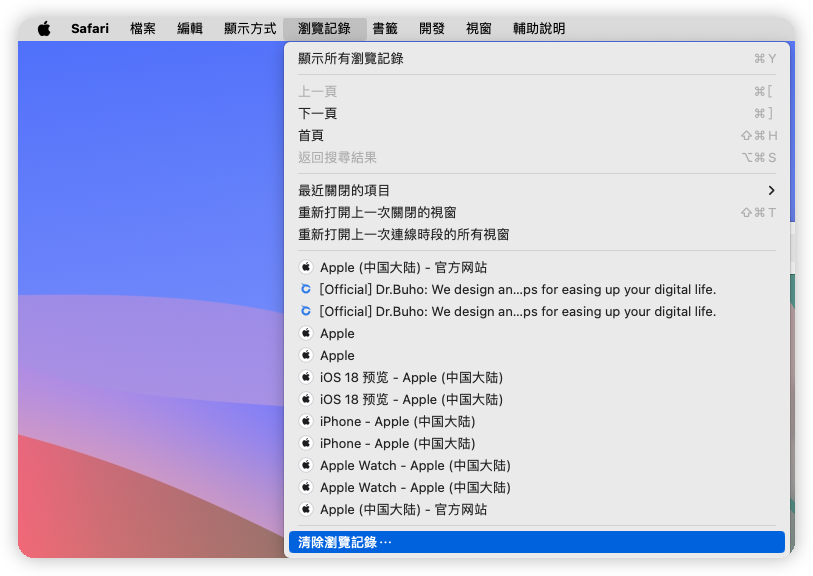Viewport: 813px width, 576px height.
Task: Open the 顯示方式 menu
Action: pyautogui.click(x=250, y=29)
